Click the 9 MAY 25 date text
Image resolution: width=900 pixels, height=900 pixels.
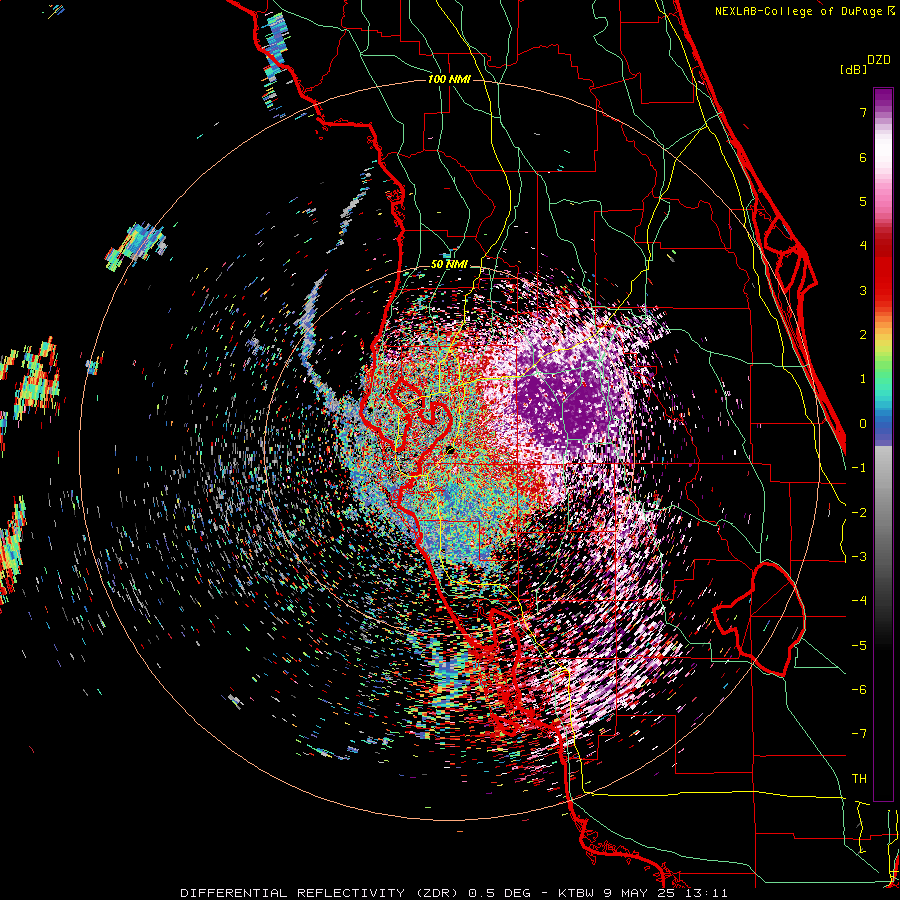coord(638,893)
